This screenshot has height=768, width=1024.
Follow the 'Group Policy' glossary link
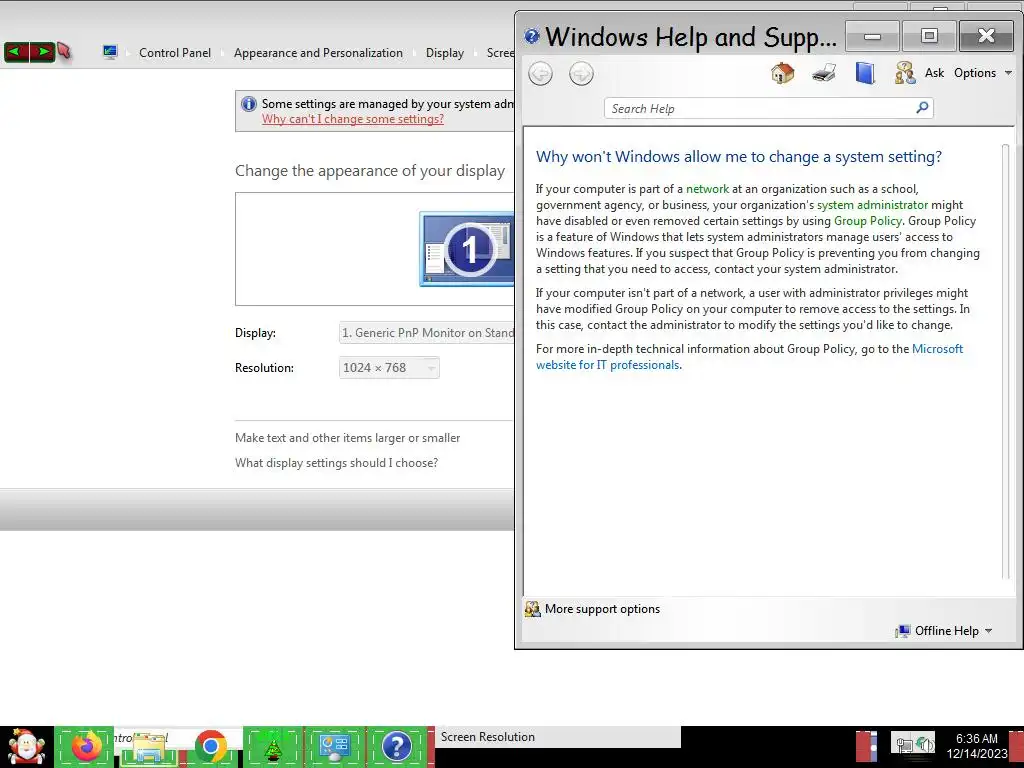[x=867, y=221]
